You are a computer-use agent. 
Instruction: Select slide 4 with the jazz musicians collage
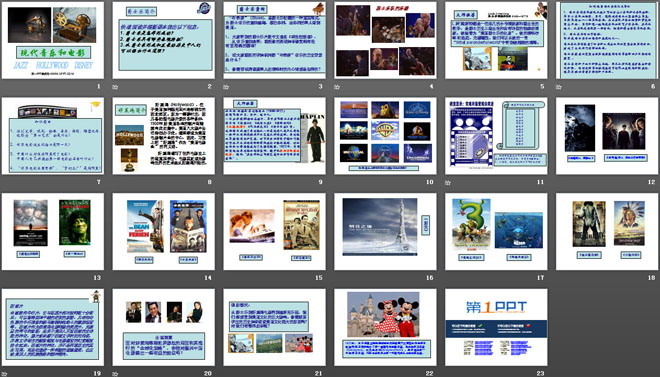(385, 40)
